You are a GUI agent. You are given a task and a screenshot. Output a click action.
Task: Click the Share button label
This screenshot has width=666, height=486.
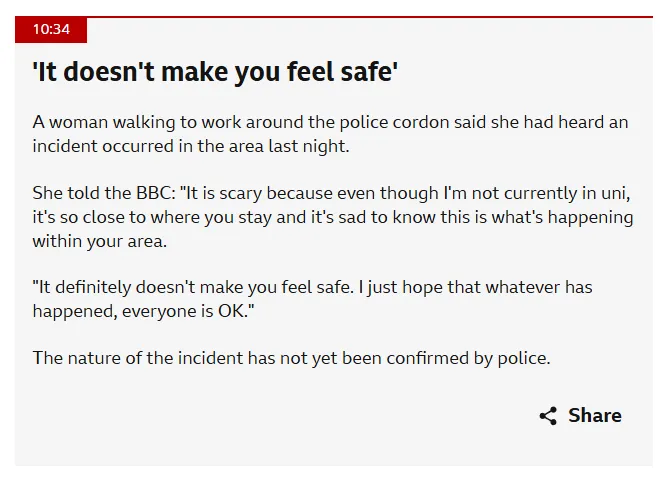[x=595, y=415]
